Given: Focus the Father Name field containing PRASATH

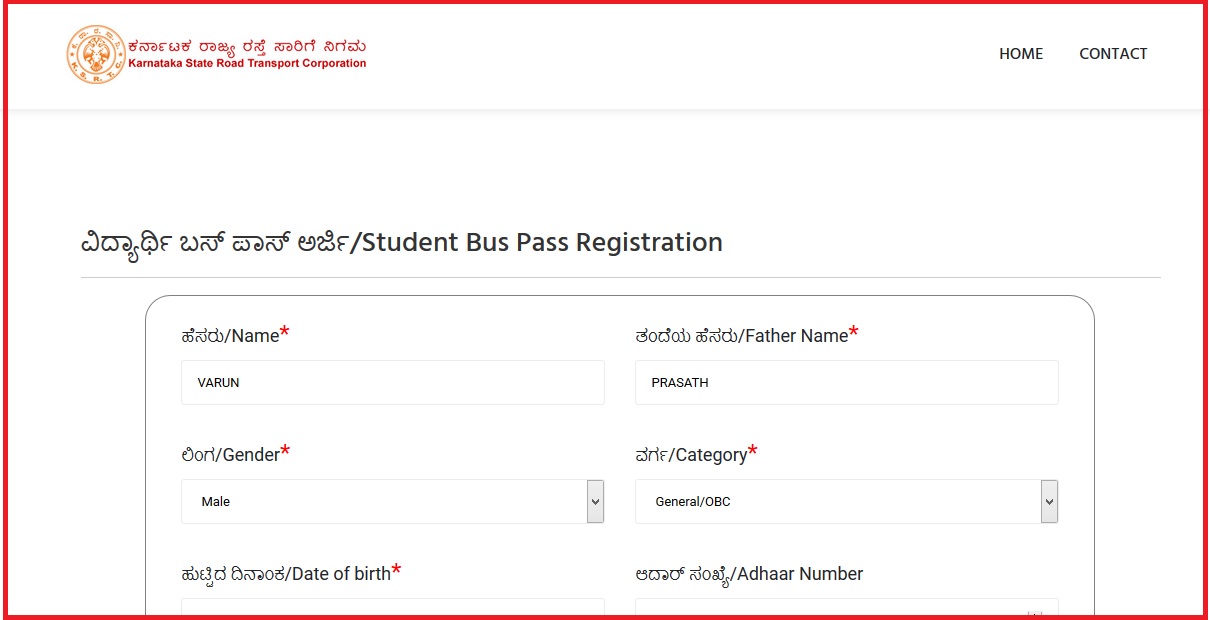Looking at the screenshot, I should pyautogui.click(x=846, y=382).
